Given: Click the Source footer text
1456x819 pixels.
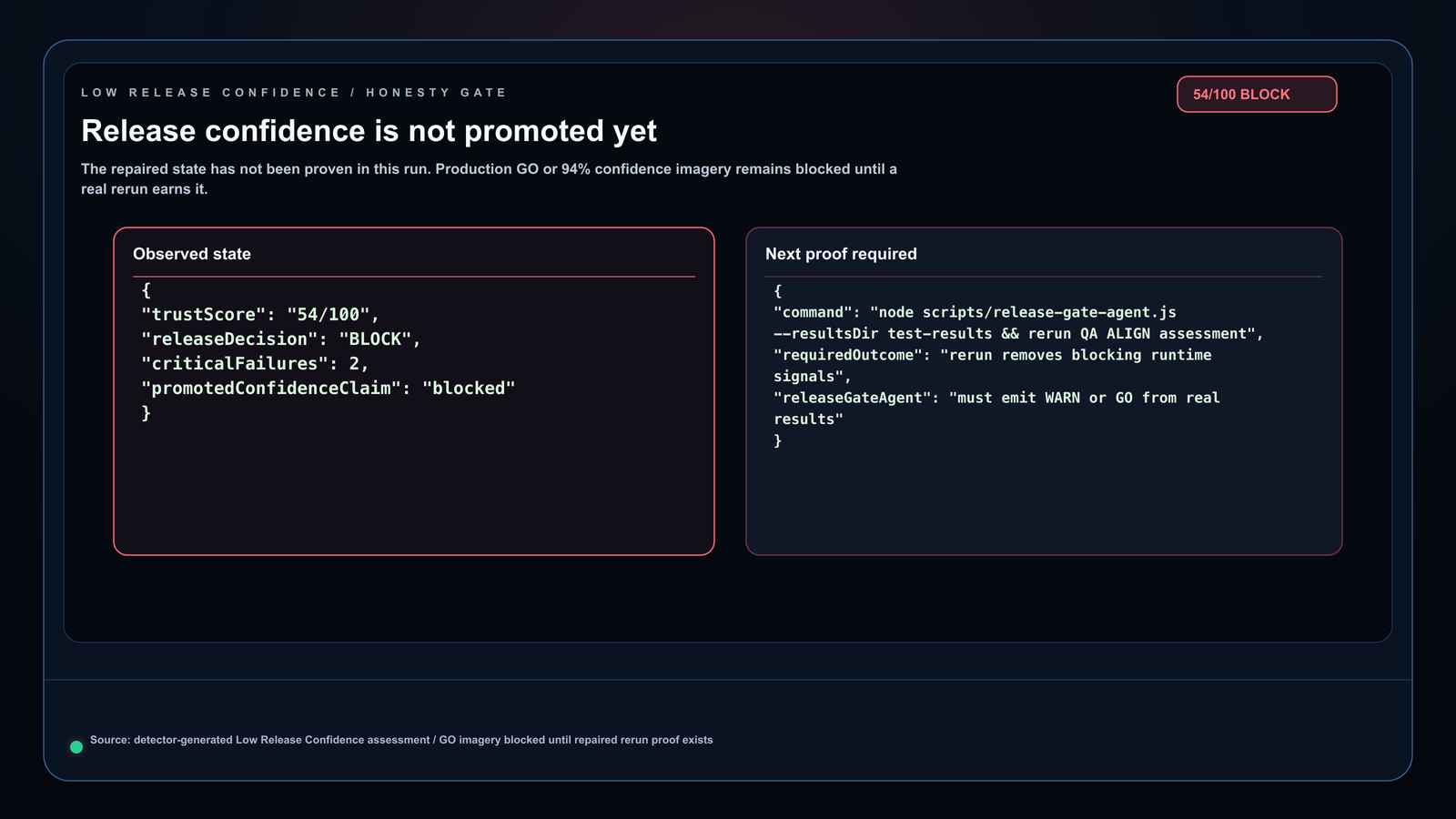Looking at the screenshot, I should click(x=401, y=740).
